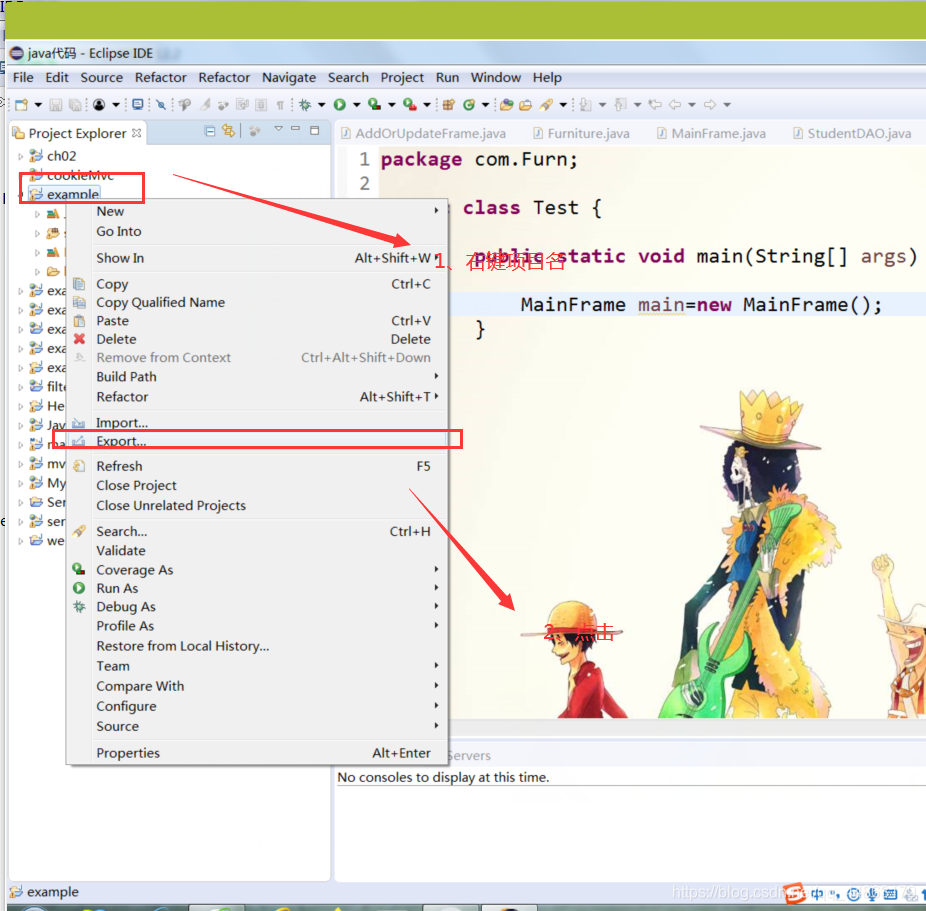Toggle Show Whitespace Characters pilcrow icon
The image size is (926, 911).
(x=280, y=105)
